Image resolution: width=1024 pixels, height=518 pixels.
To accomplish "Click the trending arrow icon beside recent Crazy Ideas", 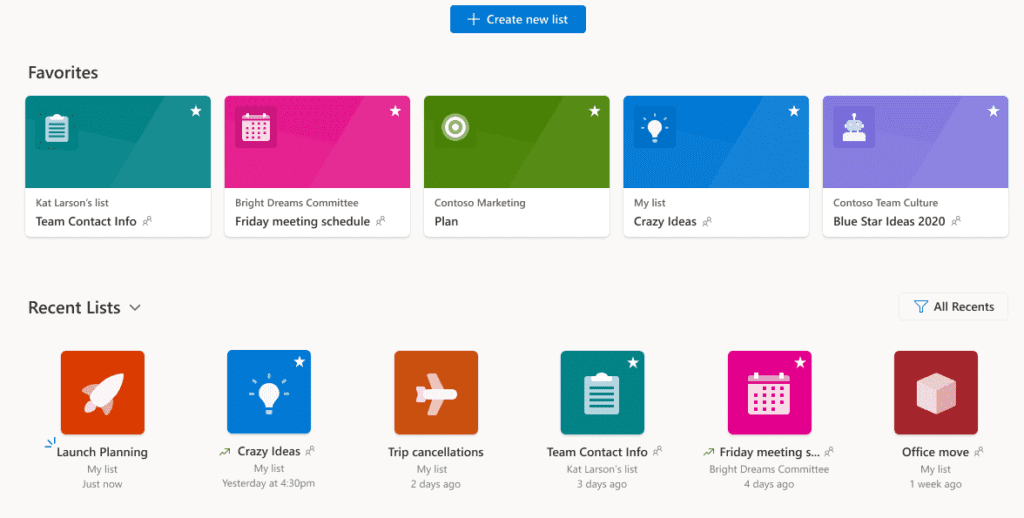I will 225,451.
